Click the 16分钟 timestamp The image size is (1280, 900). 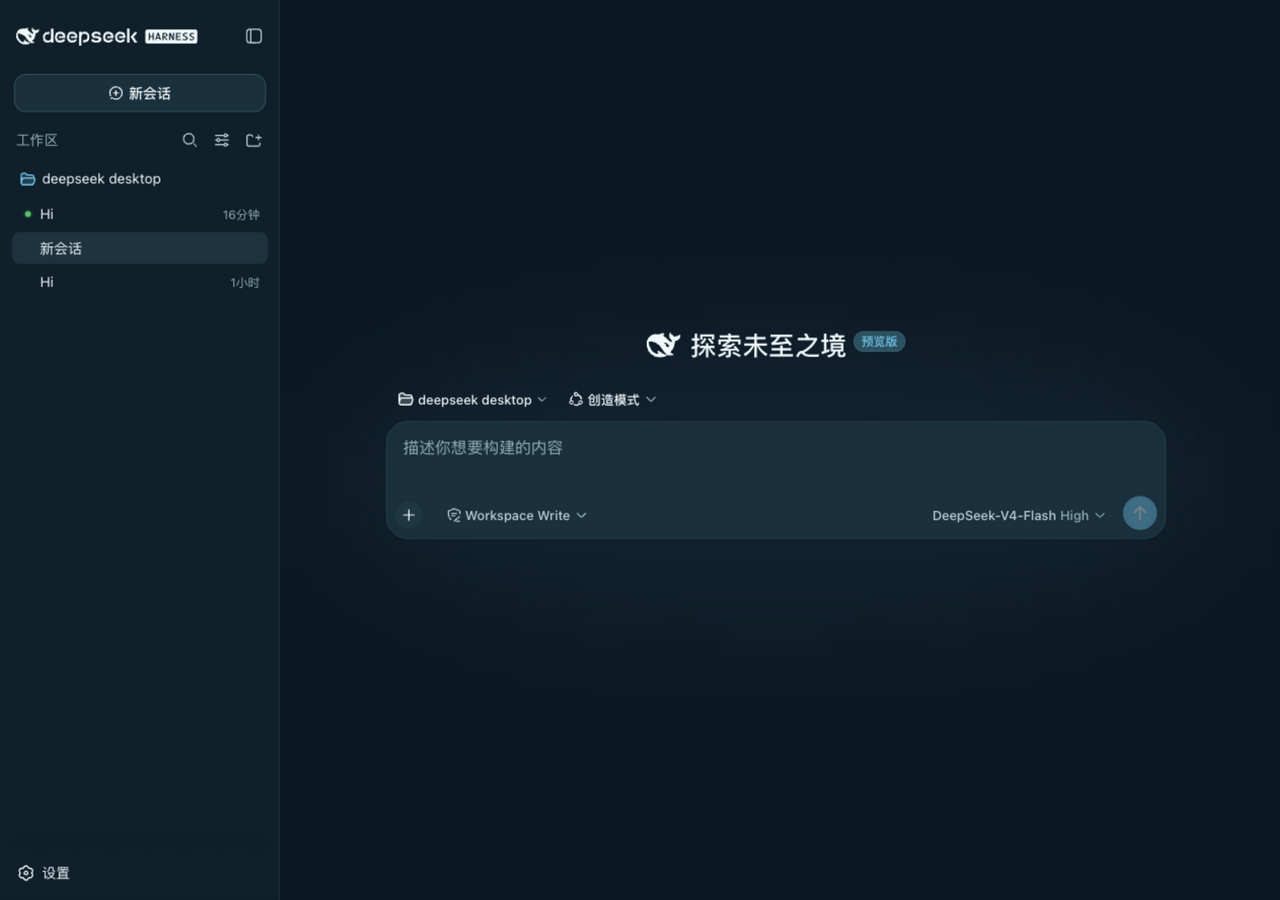pyautogui.click(x=241, y=215)
